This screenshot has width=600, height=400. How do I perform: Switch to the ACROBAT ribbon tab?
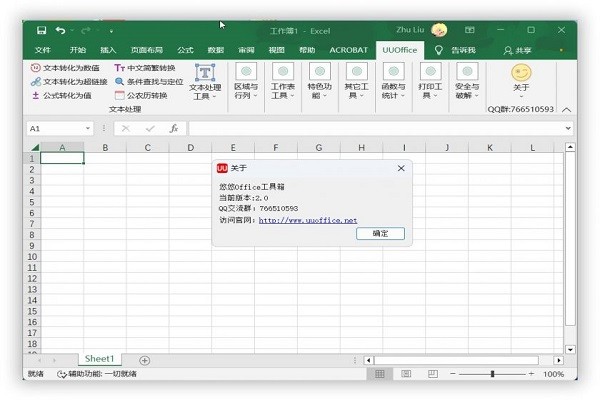(347, 50)
